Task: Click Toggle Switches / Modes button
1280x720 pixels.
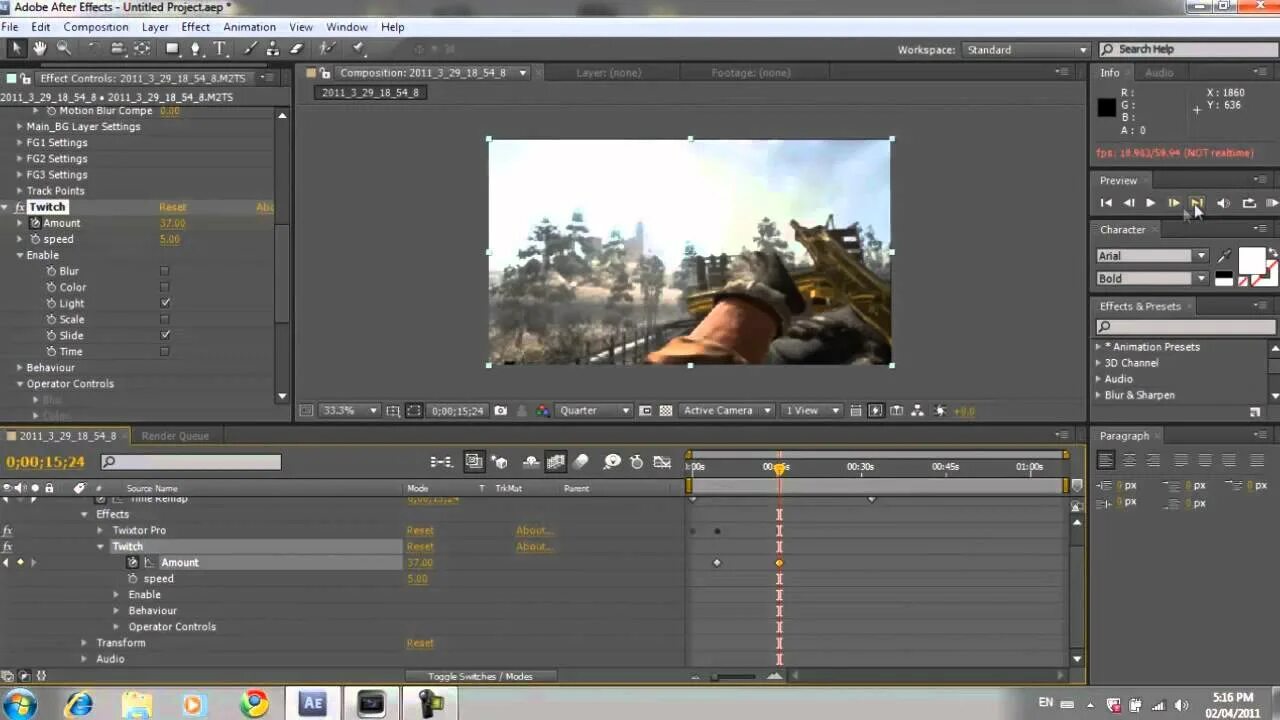Action: [480, 676]
